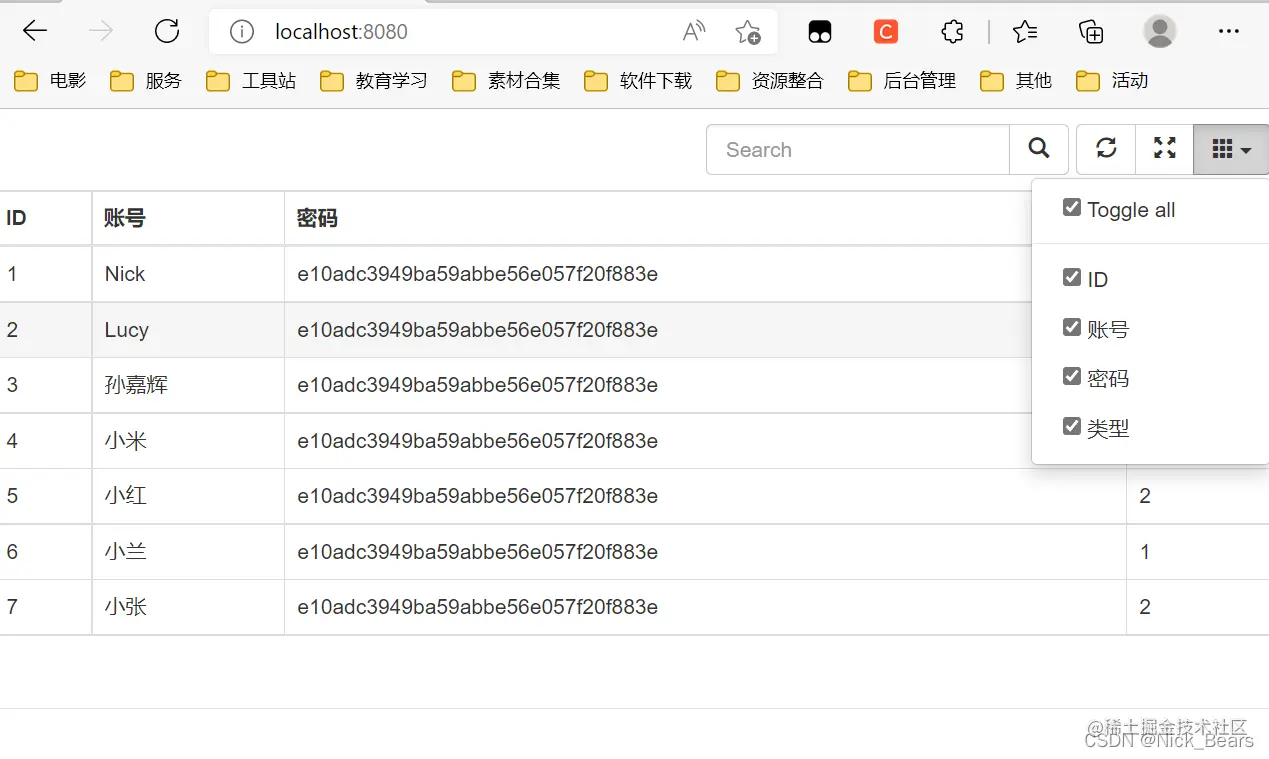Open the browser Extensions puzzle icon
The image size is (1269, 759).
click(951, 31)
